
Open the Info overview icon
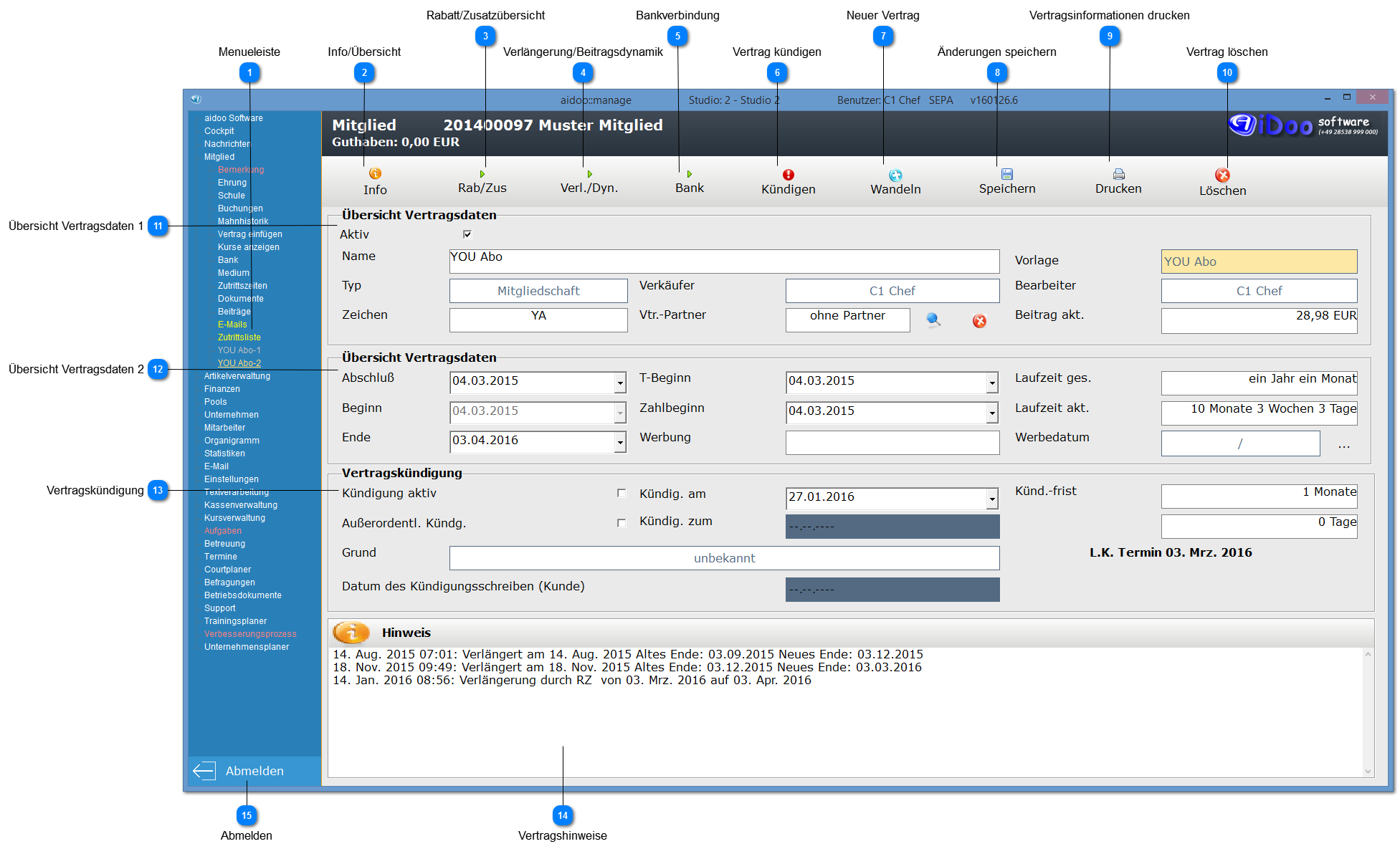pyautogui.click(x=375, y=173)
